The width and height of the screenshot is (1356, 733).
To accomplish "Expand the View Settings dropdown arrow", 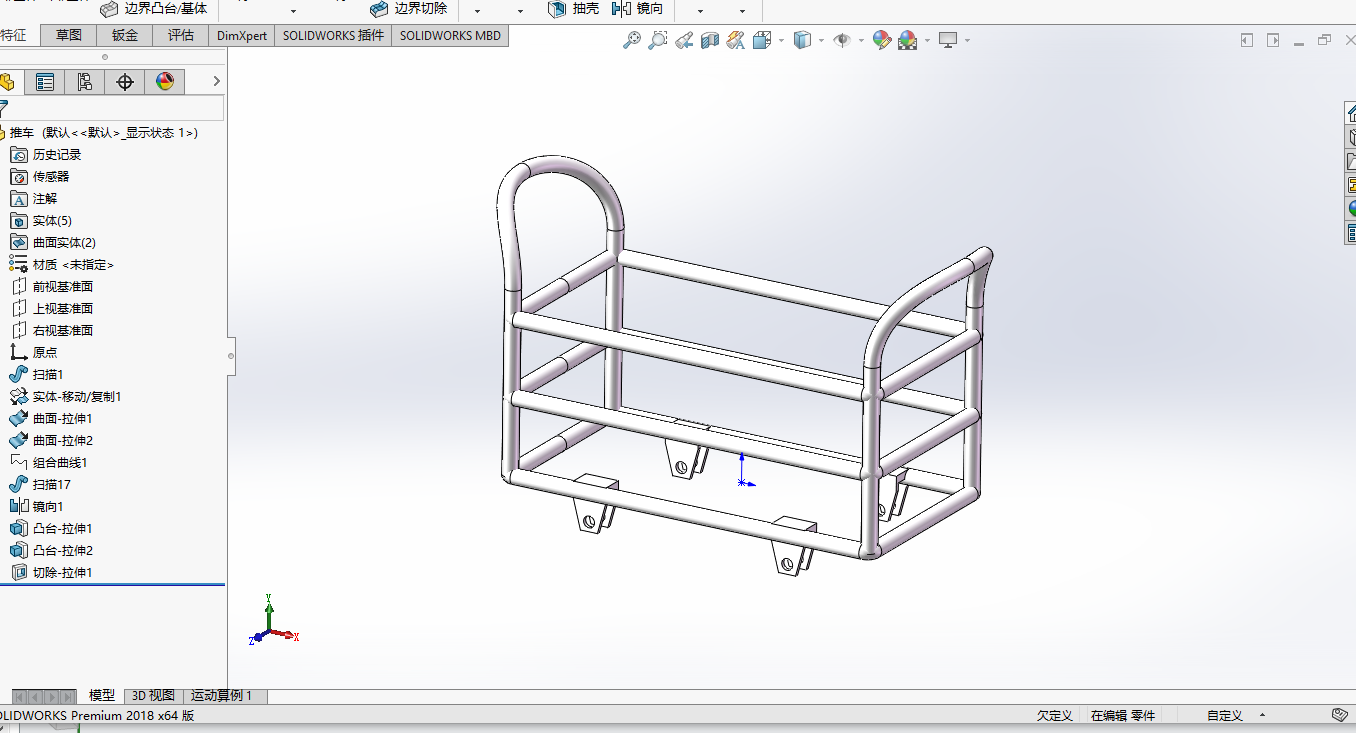I will [x=967, y=41].
